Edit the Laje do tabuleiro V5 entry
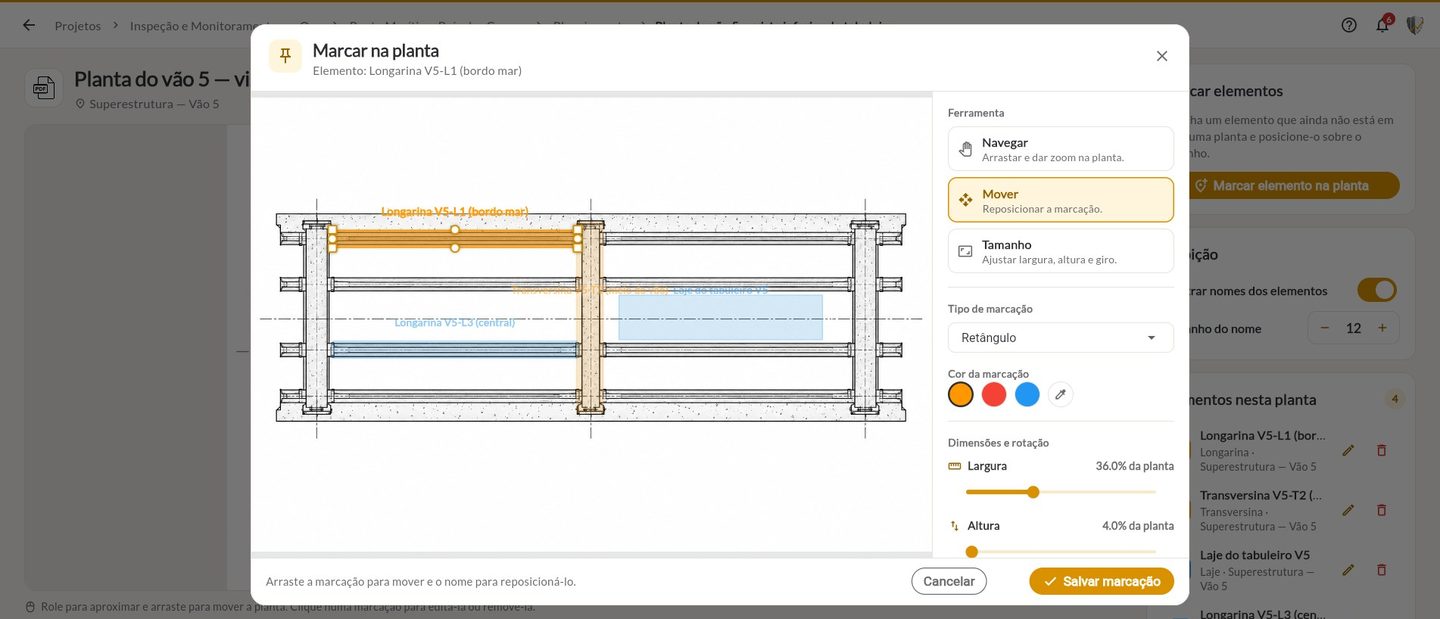 tap(1348, 570)
